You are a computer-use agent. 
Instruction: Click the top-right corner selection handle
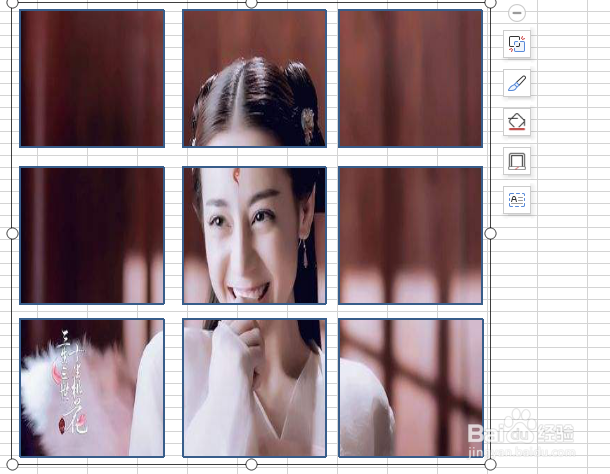(491, 3)
